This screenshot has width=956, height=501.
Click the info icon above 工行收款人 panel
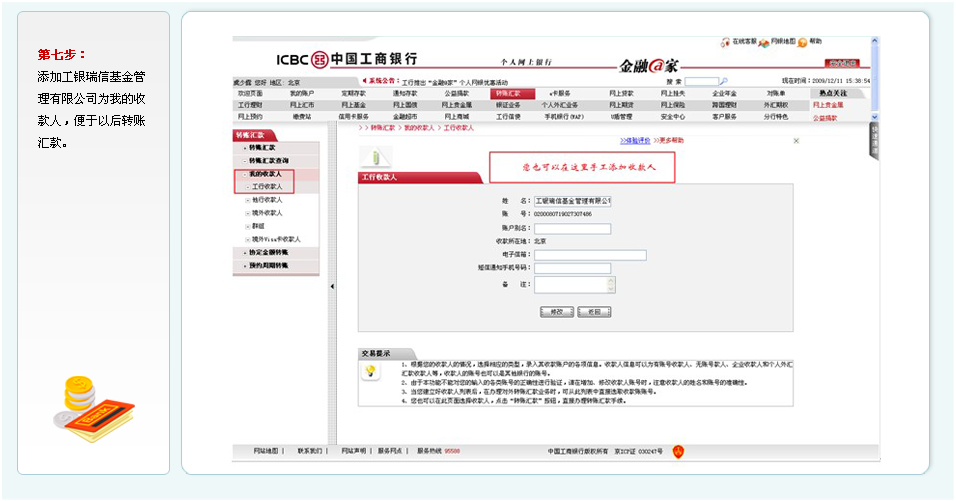click(x=376, y=158)
